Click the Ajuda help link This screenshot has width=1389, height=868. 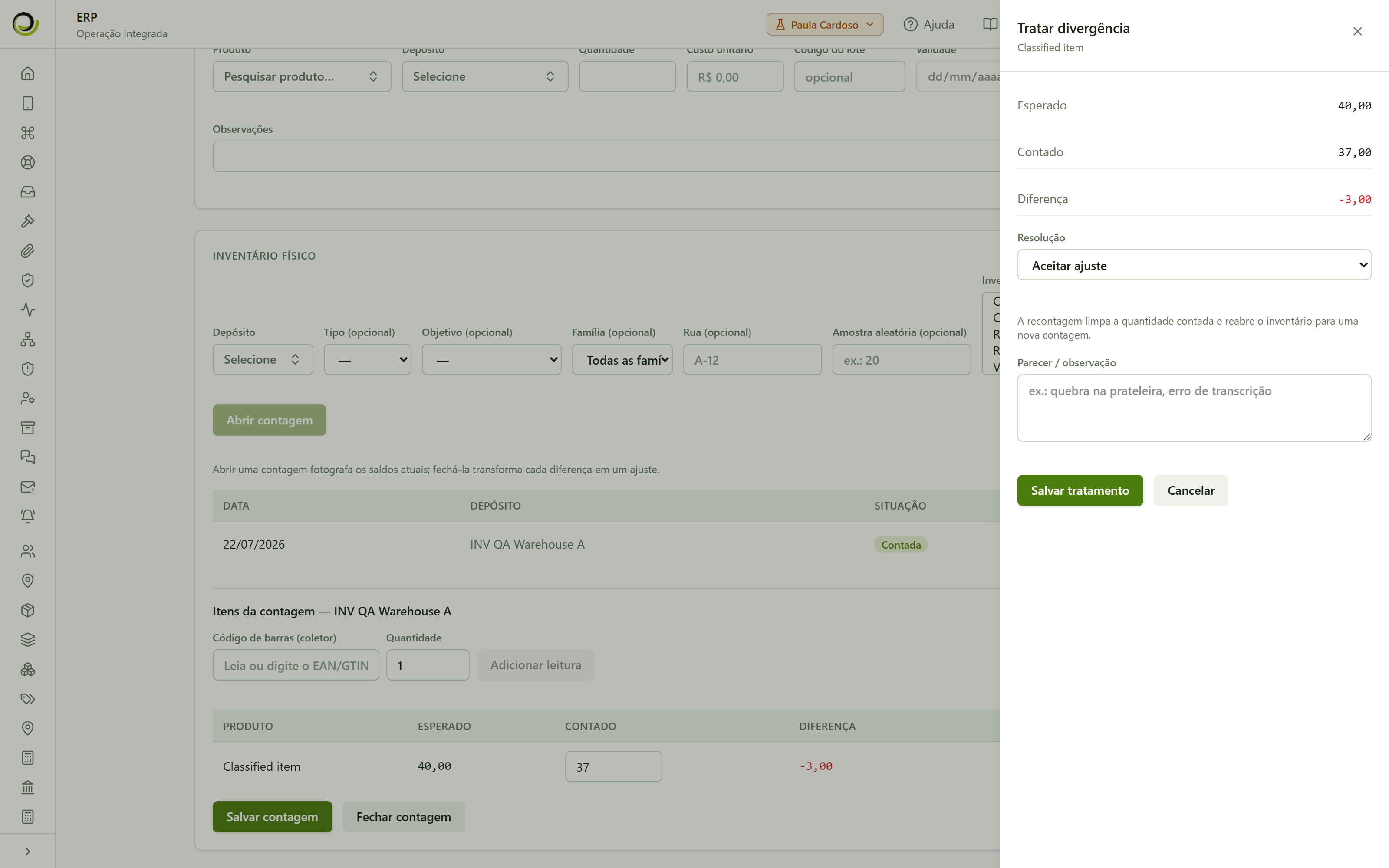929,25
